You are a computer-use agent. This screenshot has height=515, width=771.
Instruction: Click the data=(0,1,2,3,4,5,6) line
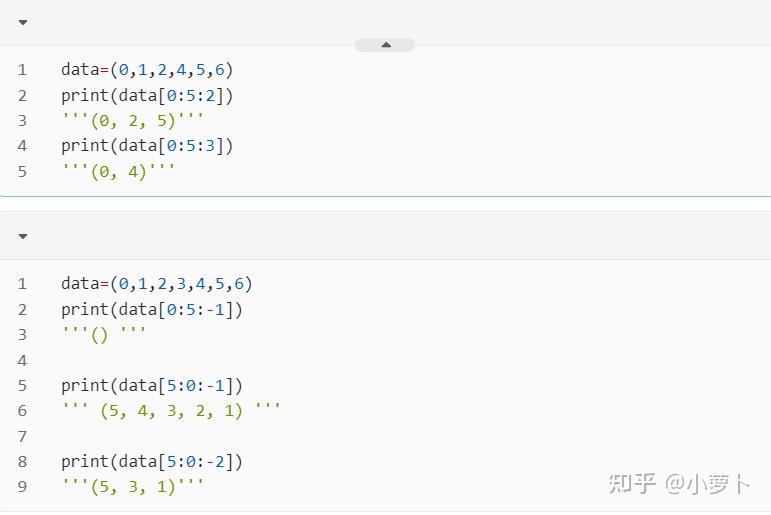[x=157, y=284]
